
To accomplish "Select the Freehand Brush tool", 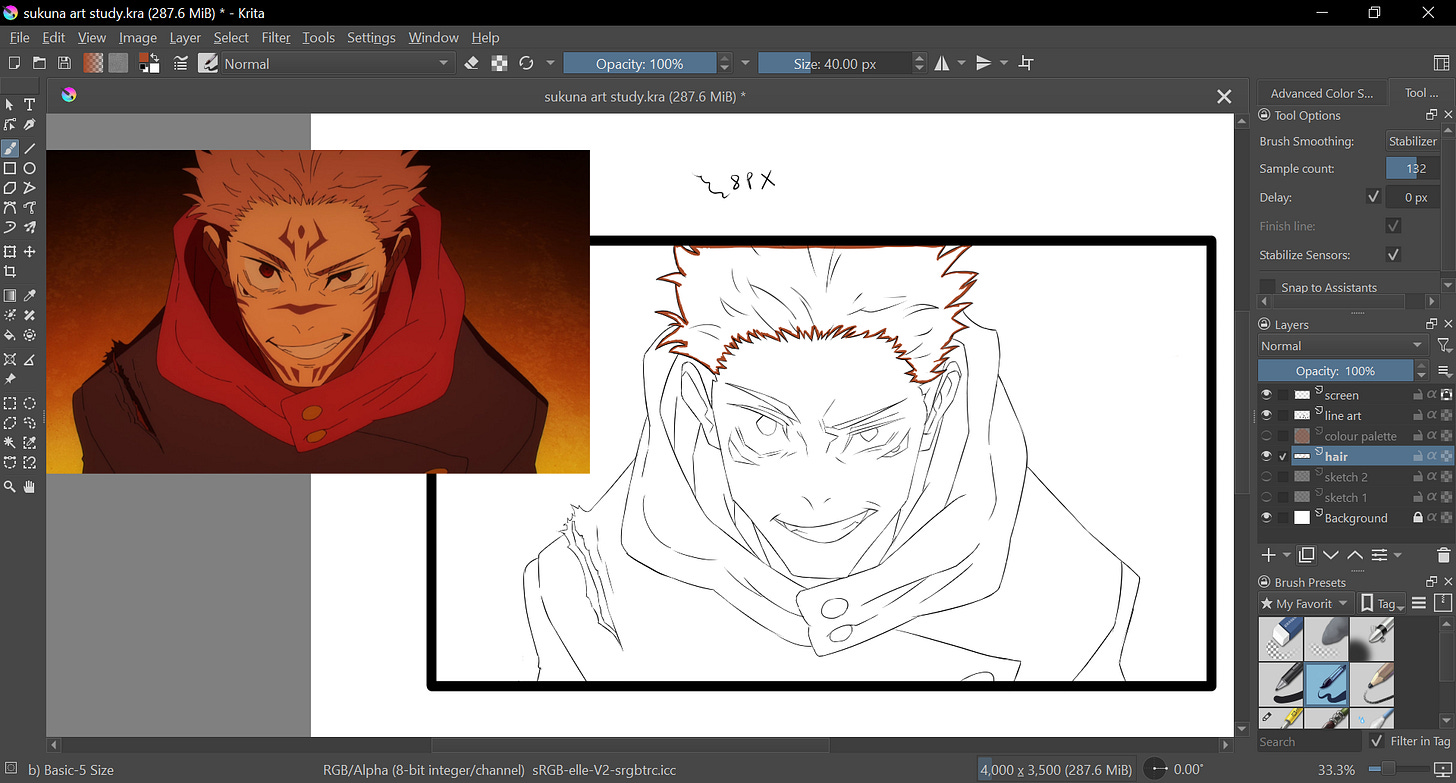I will [x=10, y=148].
